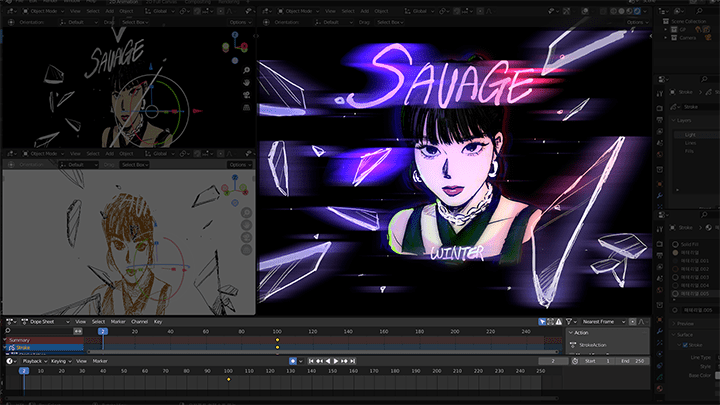This screenshot has height=405, width=720.
Task: Open the Keying dropdown in timeline
Action: coord(61,361)
